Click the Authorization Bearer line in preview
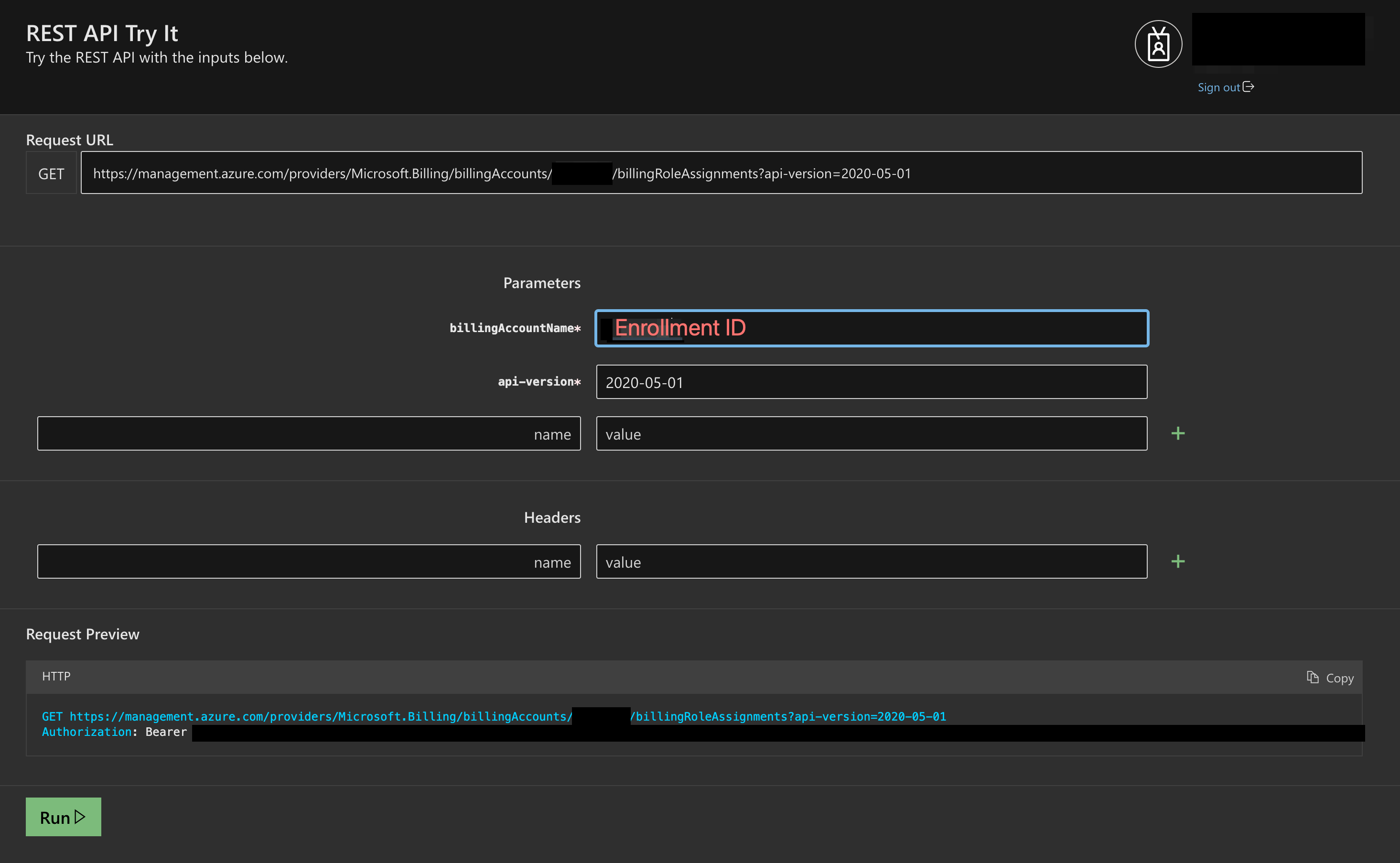The width and height of the screenshot is (1400, 863). click(x=114, y=732)
